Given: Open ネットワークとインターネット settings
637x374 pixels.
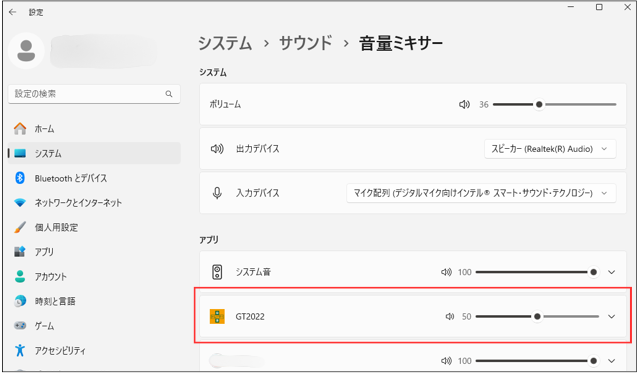Looking at the screenshot, I should (x=94, y=203).
